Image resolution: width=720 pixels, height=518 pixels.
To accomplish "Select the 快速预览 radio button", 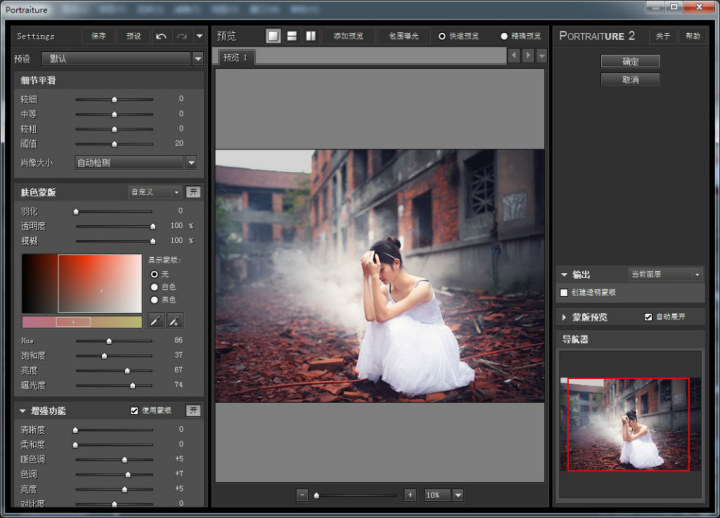I will pos(442,36).
